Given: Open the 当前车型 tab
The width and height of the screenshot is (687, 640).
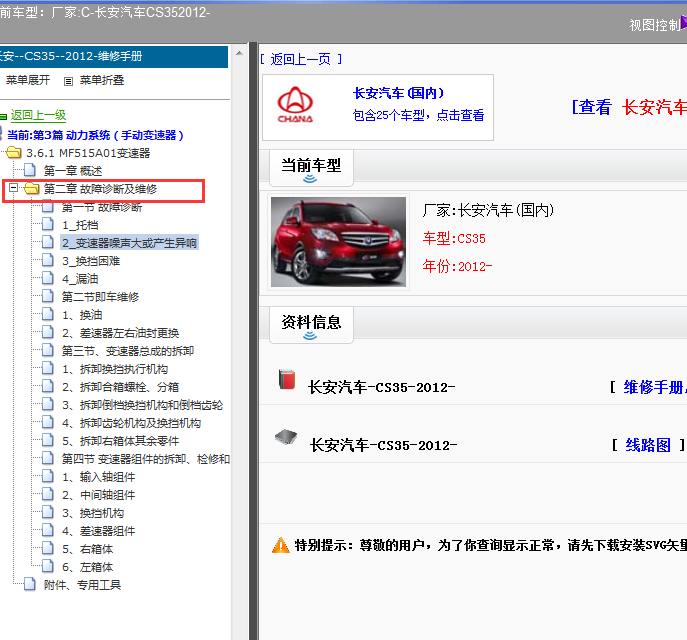Looking at the screenshot, I should click(311, 168).
